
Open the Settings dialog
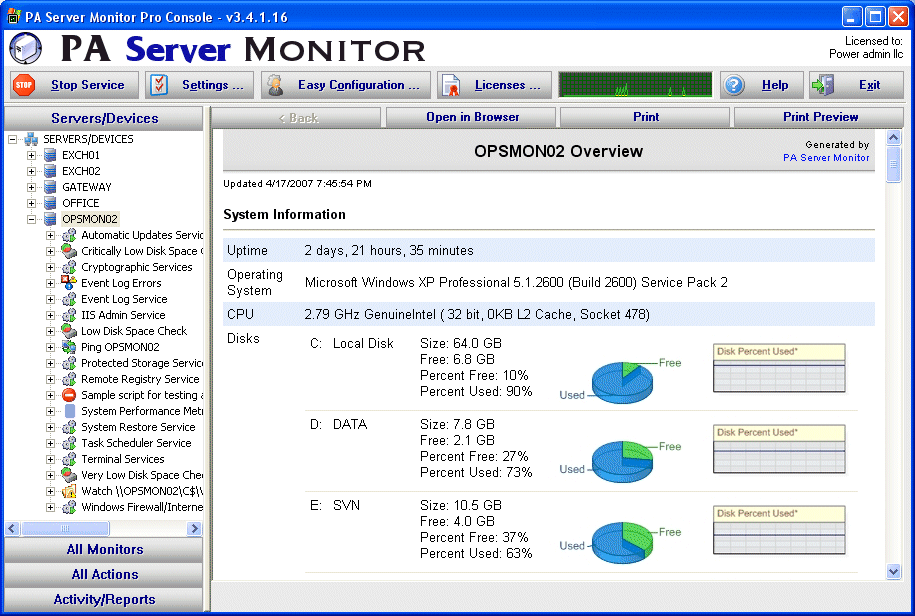click(200, 85)
